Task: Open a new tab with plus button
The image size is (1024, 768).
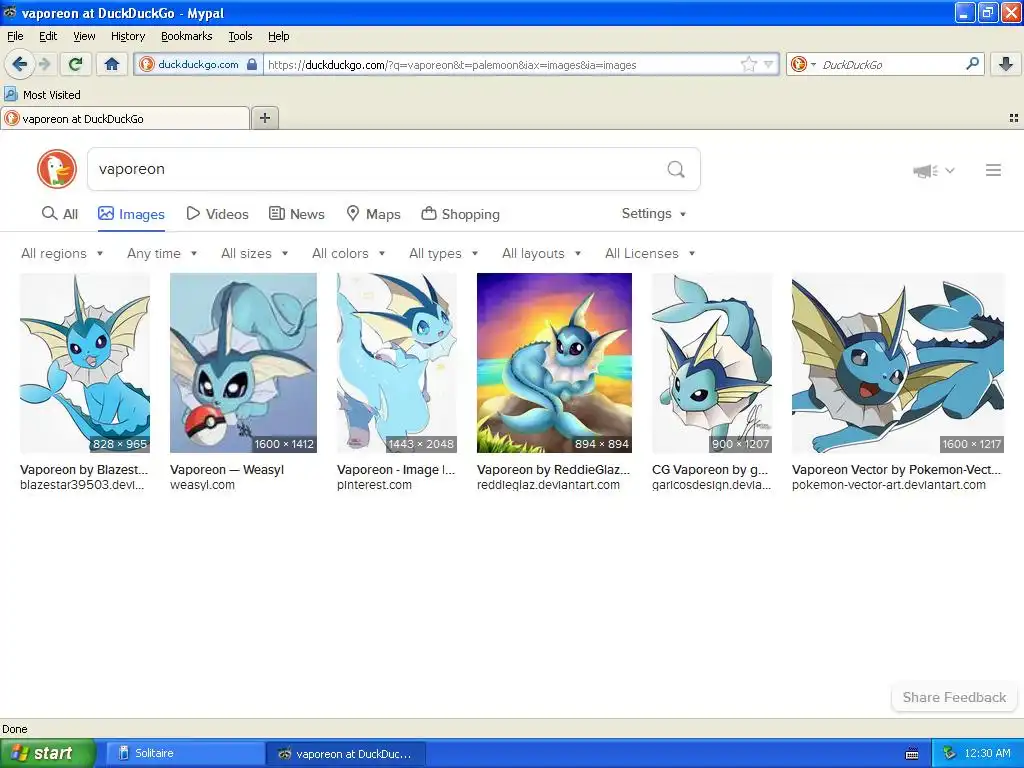Action: pos(264,118)
